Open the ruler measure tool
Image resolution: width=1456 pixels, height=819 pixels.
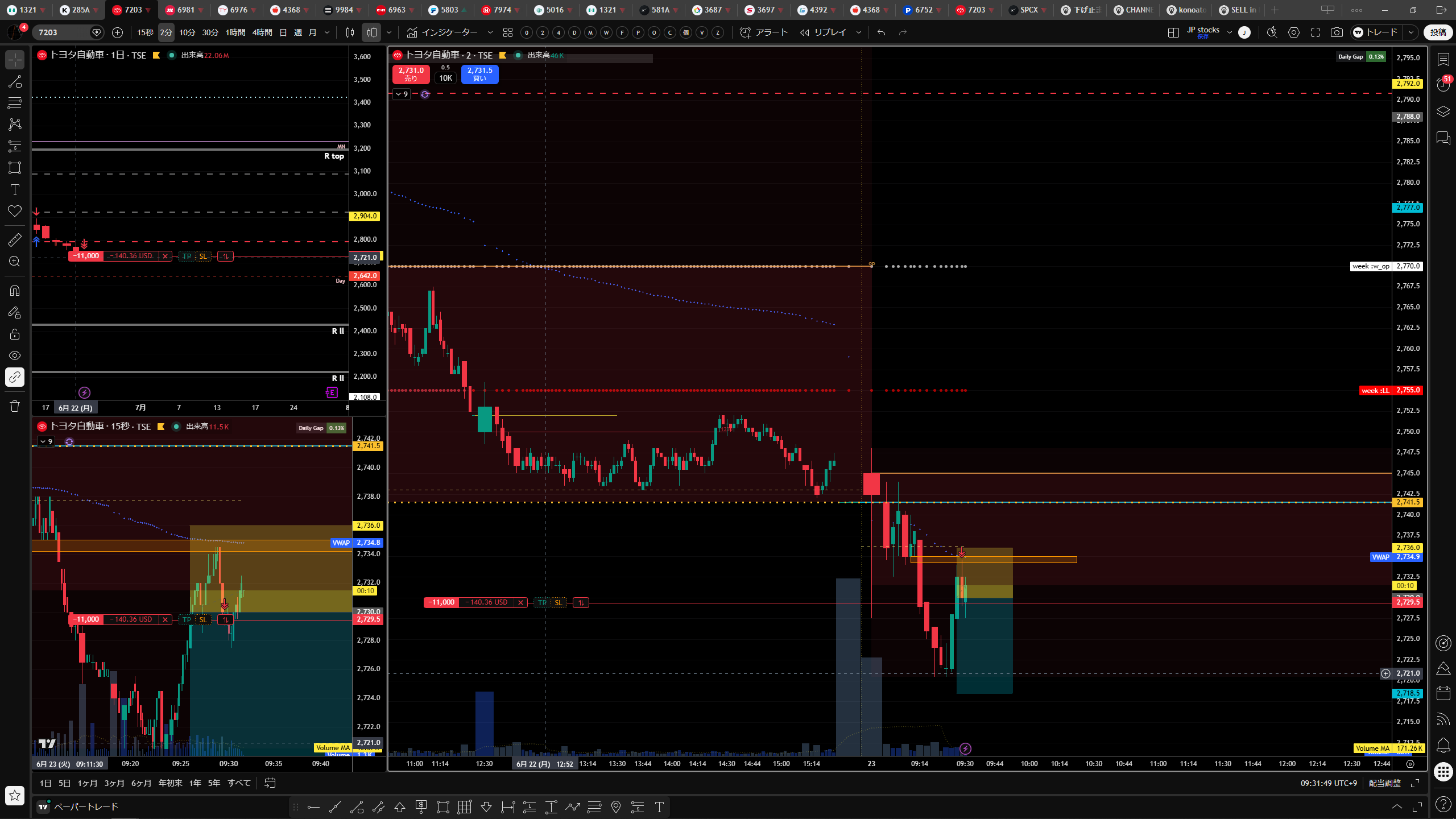[x=15, y=239]
